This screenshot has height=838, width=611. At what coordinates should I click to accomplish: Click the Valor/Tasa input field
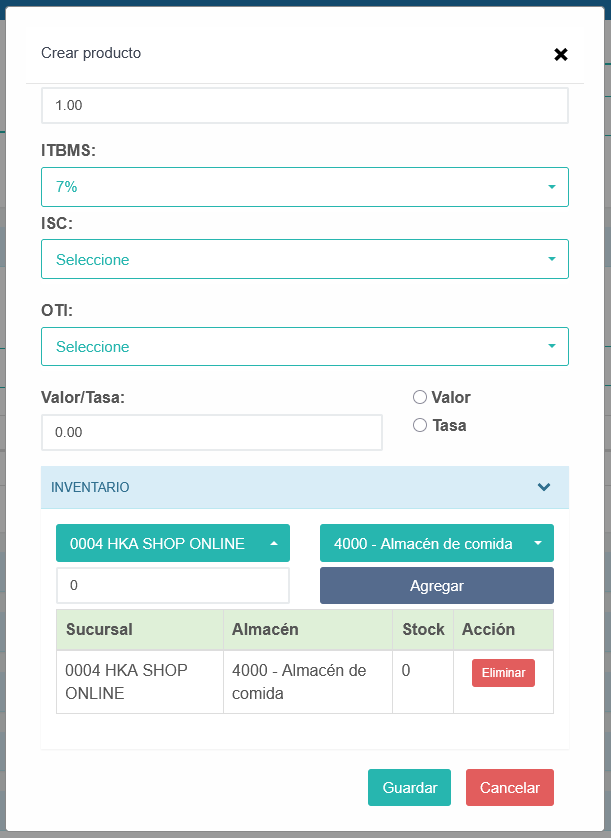click(211, 433)
